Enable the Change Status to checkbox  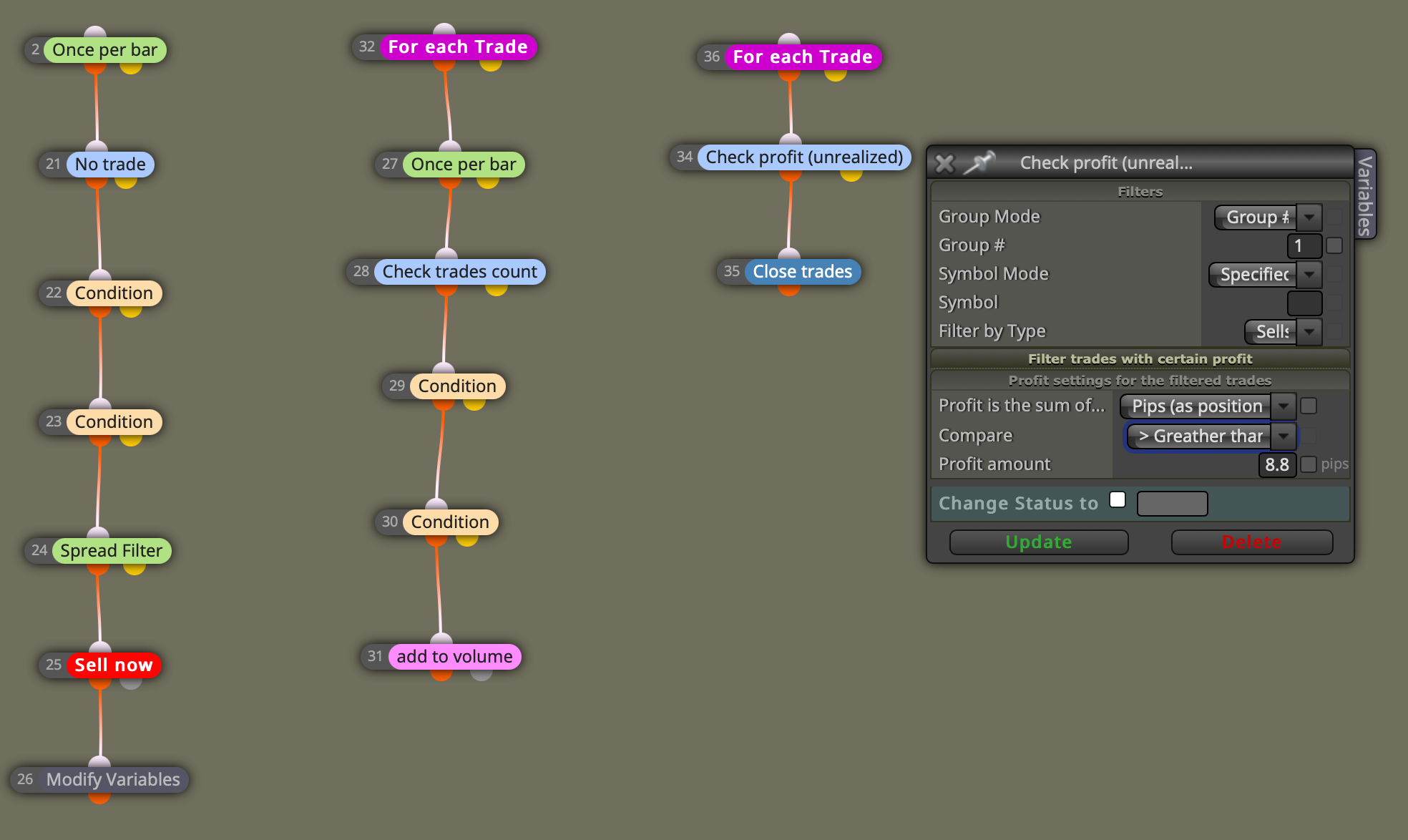point(1118,499)
